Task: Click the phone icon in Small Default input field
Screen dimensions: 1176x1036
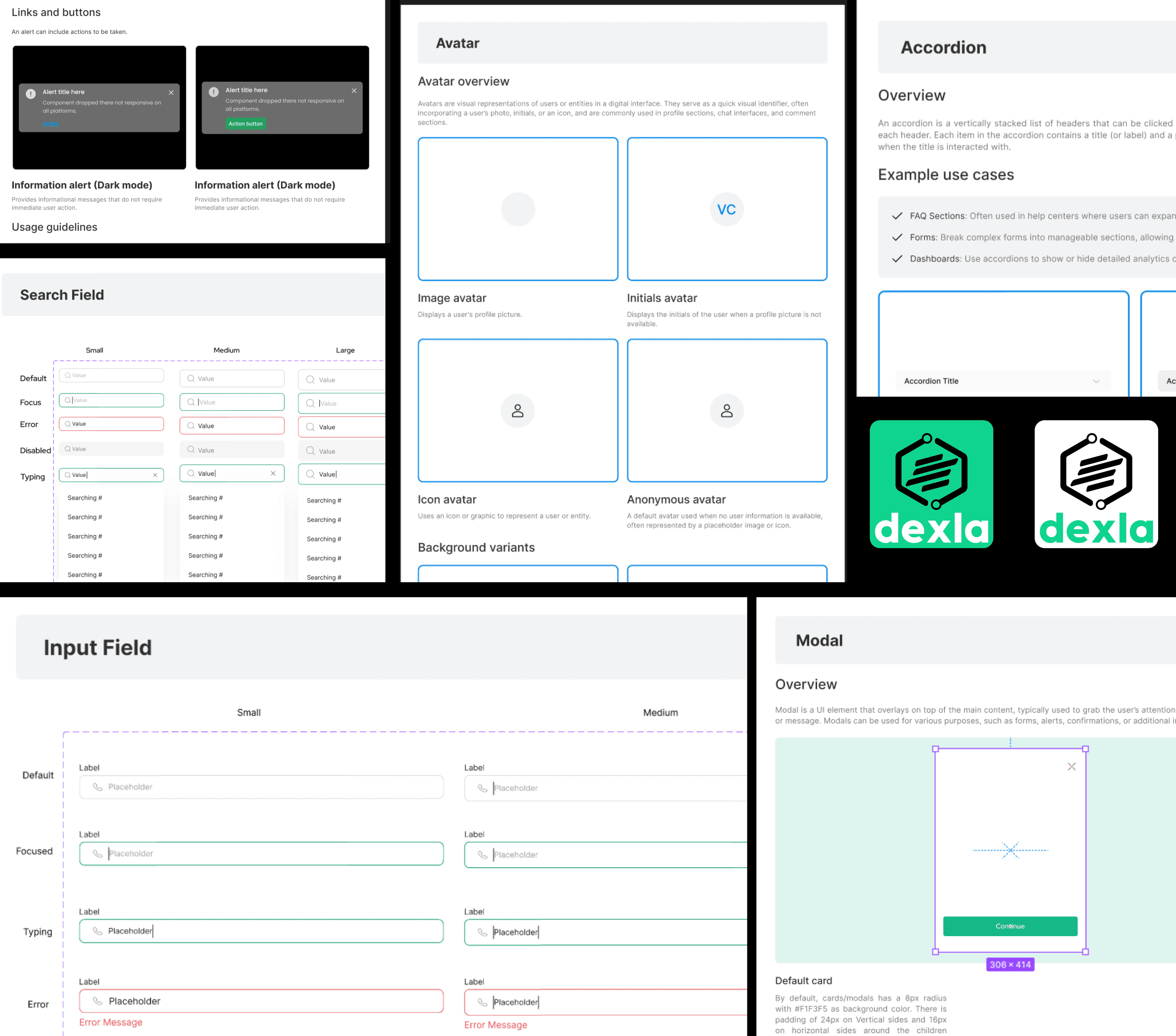Action: click(98, 787)
